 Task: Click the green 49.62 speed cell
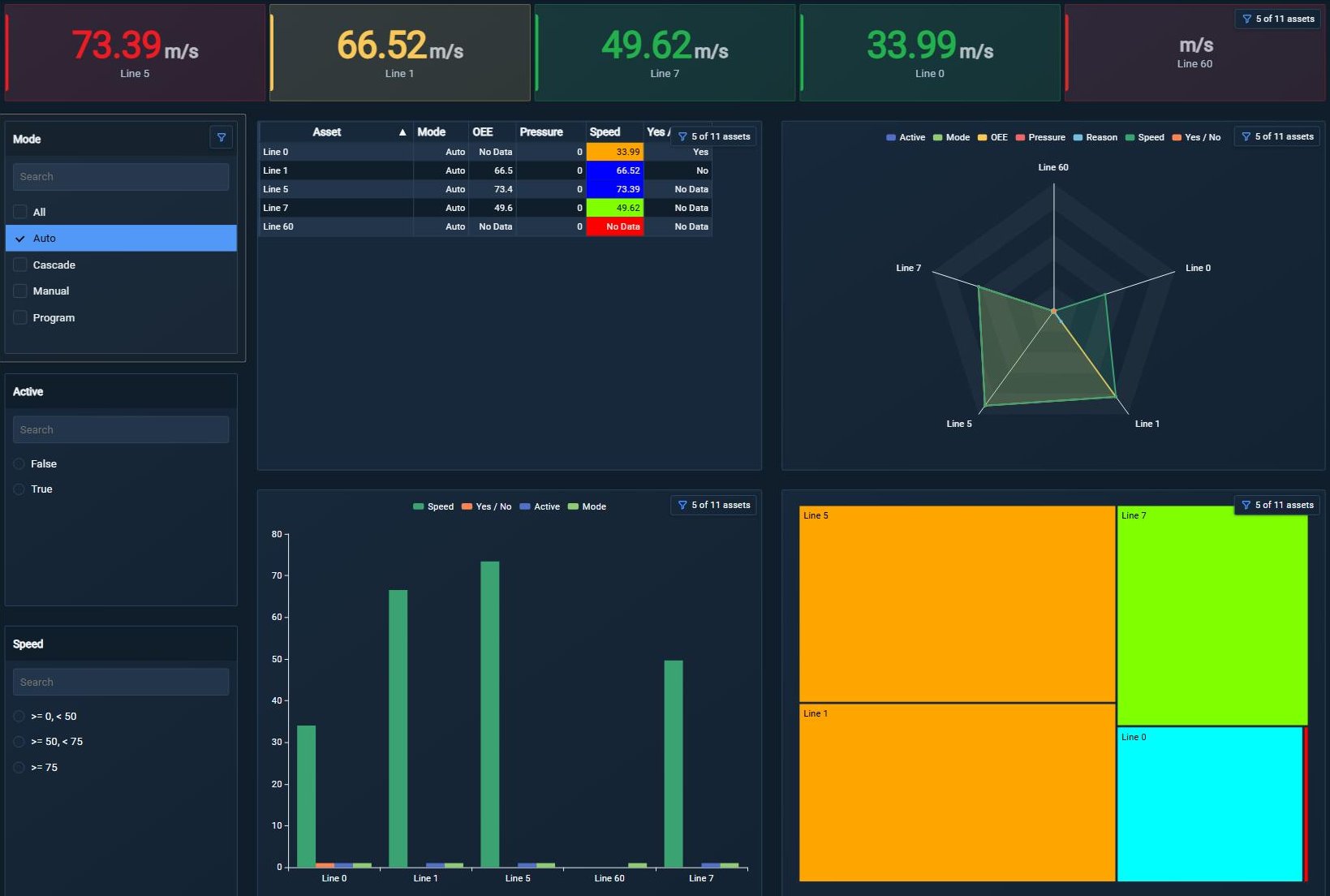(615, 208)
